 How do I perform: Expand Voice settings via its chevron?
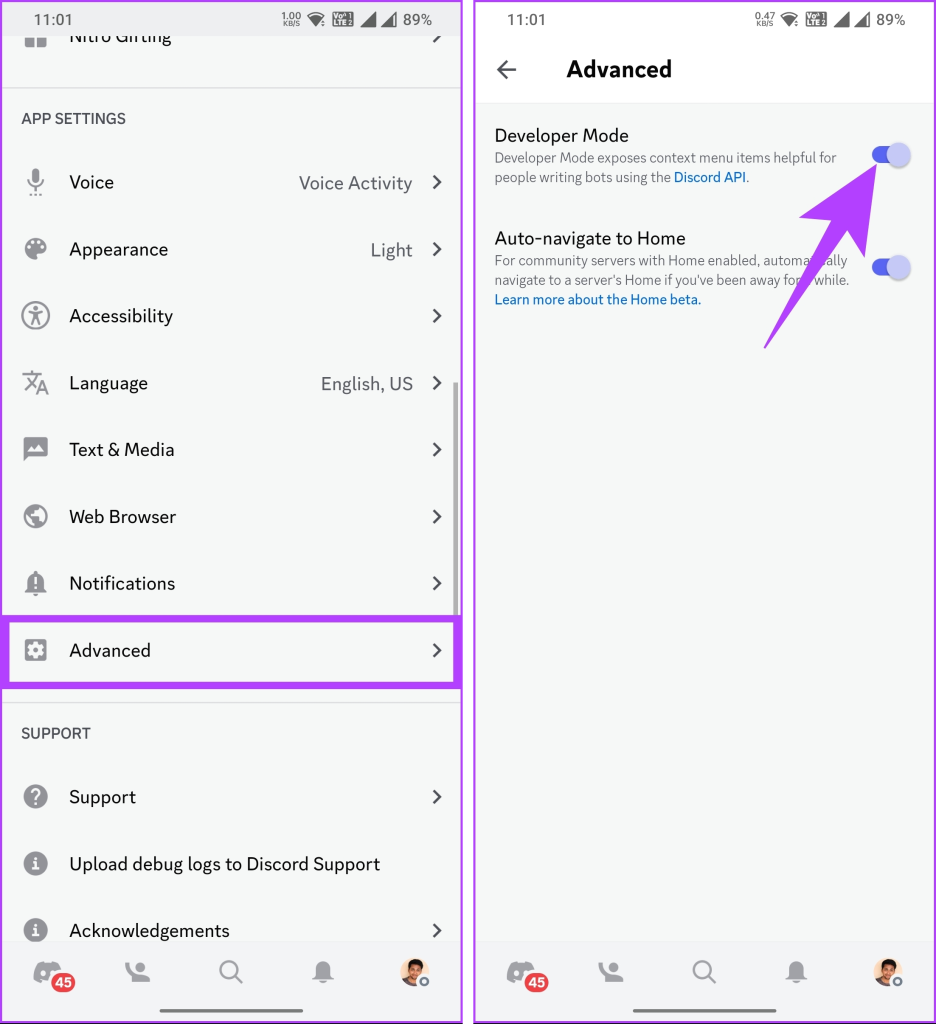(437, 182)
